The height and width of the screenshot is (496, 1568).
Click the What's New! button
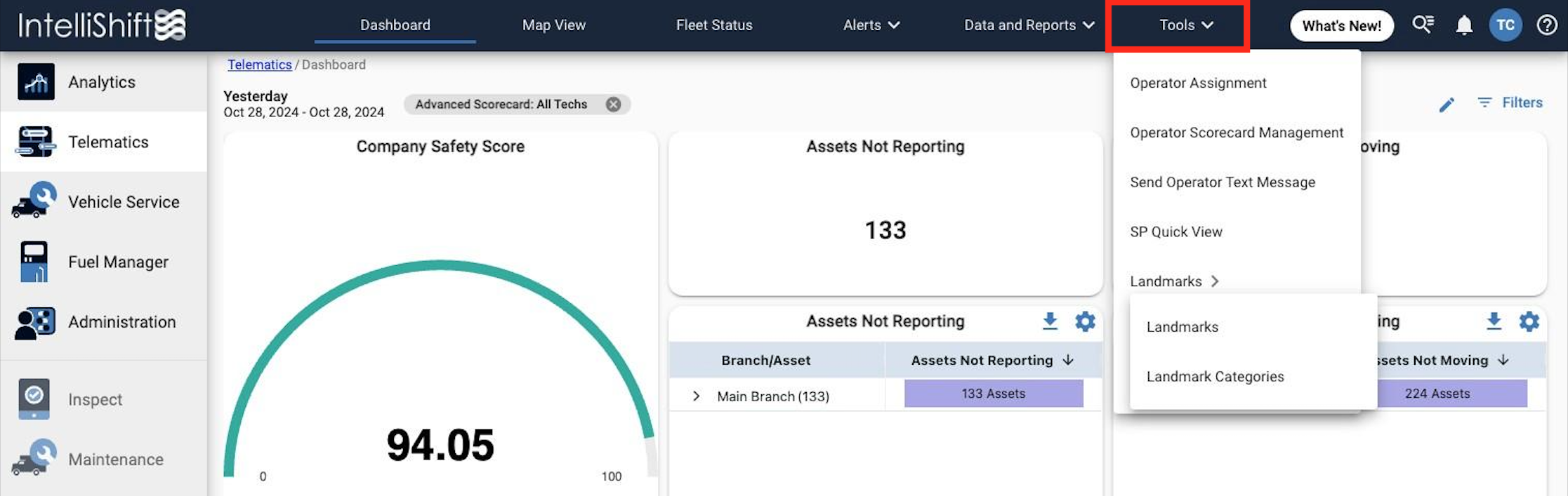tap(1341, 26)
